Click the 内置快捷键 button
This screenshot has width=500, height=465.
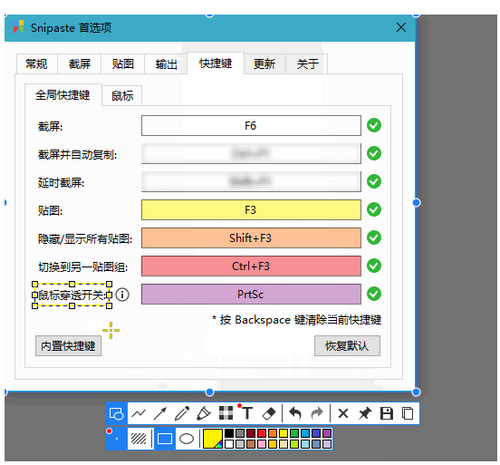68,346
